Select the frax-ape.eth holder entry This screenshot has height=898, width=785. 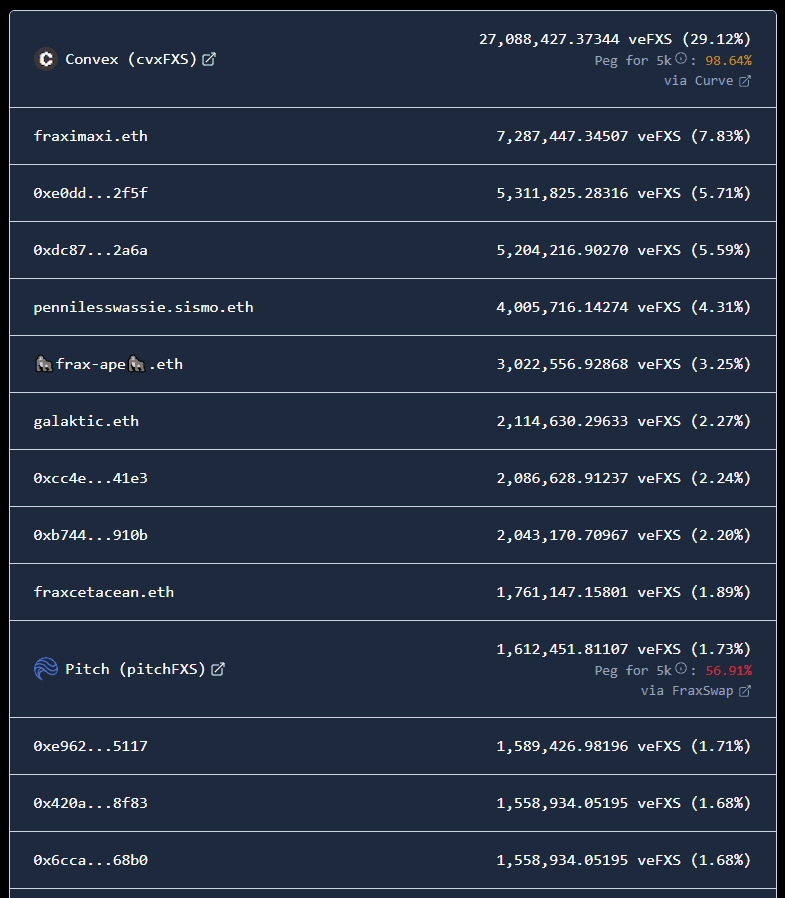click(108, 364)
